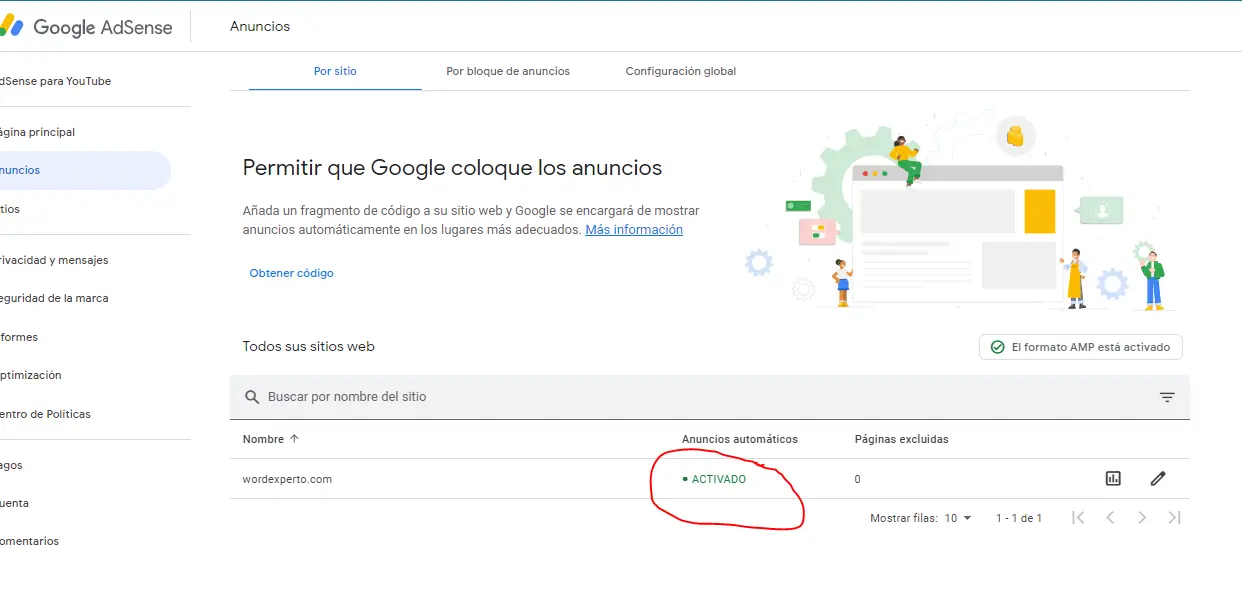Click the excluded pages value 0

pos(857,479)
